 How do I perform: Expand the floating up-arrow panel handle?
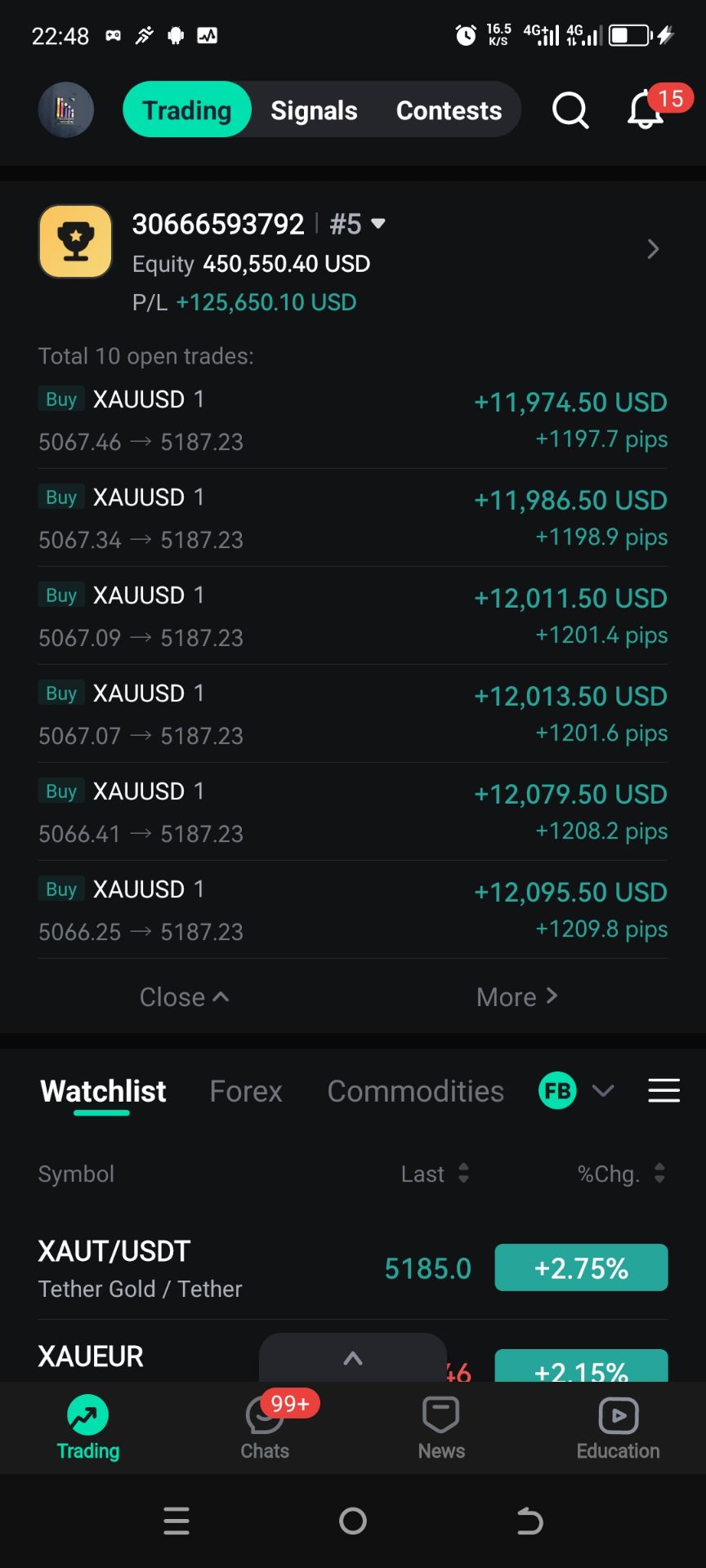point(353,1358)
